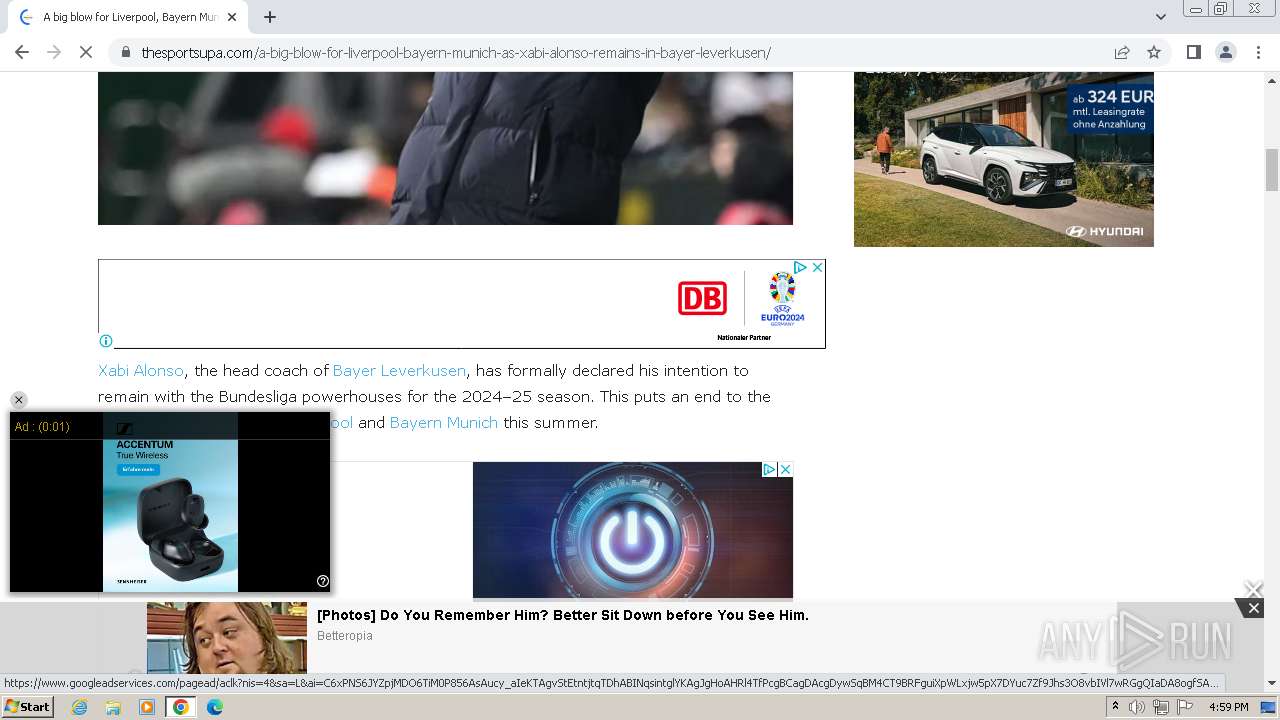Open Chrome three-dot menu
This screenshot has height=720, width=1280.
click(x=1257, y=52)
